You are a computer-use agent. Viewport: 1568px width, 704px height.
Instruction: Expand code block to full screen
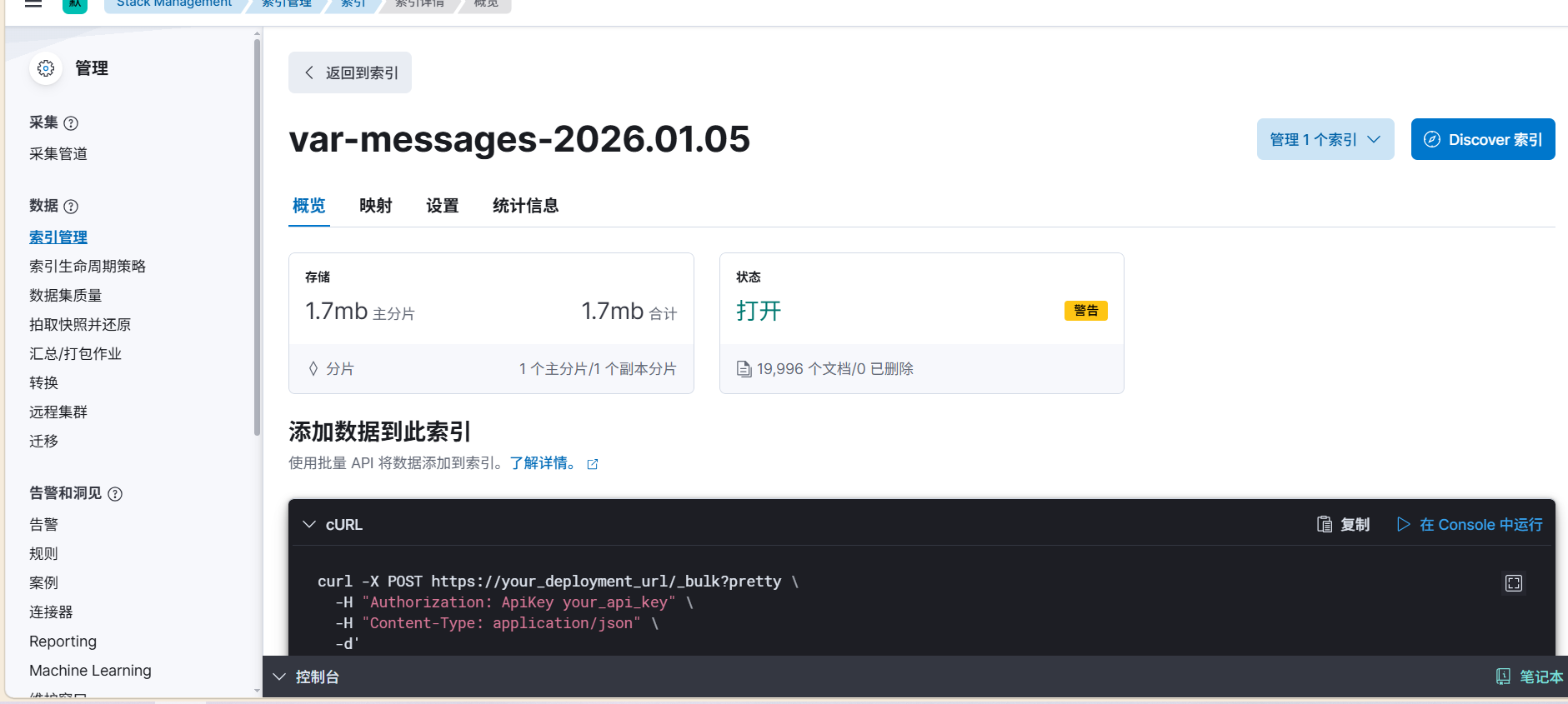point(1514,583)
